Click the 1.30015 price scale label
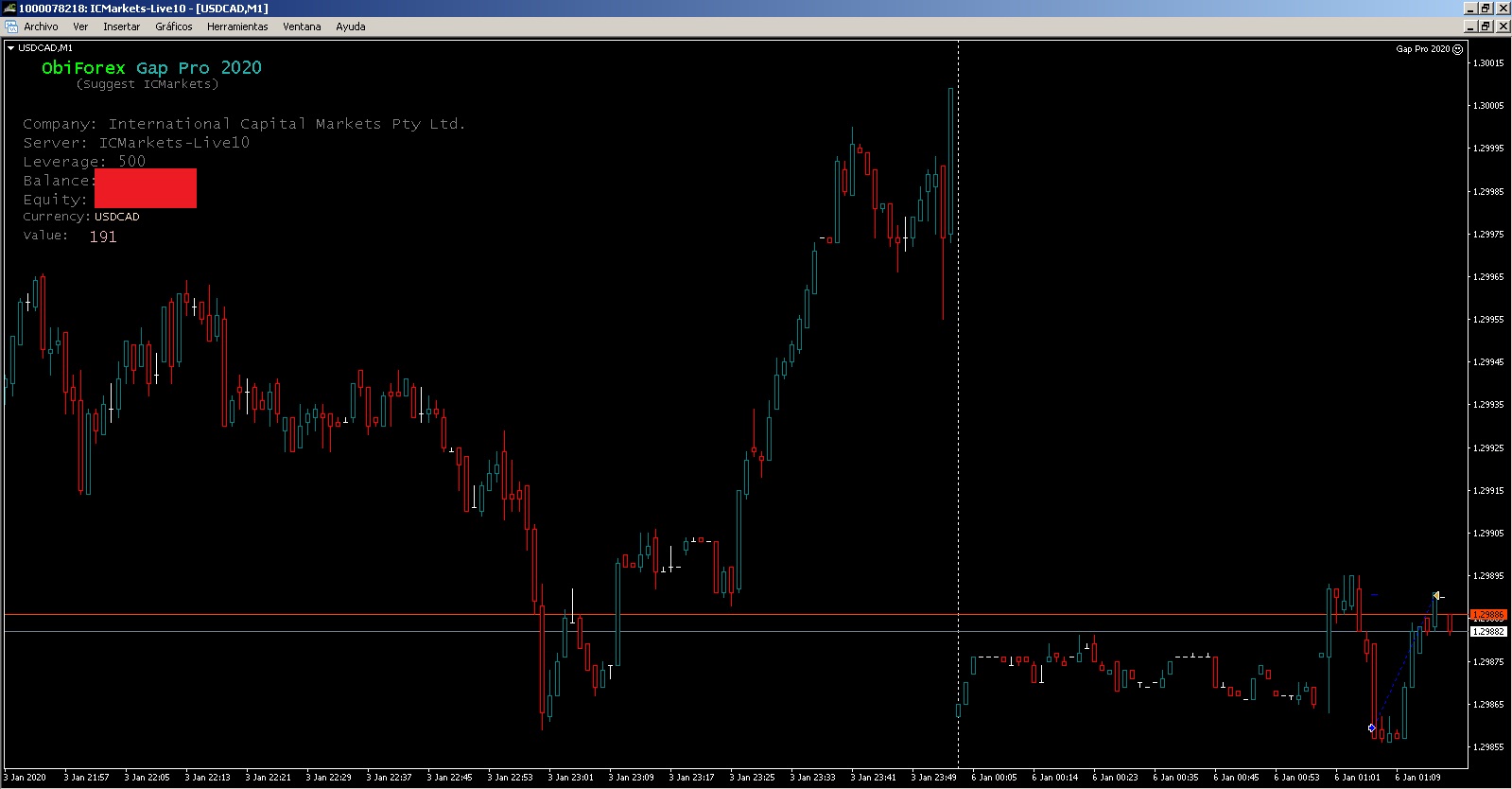The height and width of the screenshot is (789, 1512). click(x=1488, y=63)
